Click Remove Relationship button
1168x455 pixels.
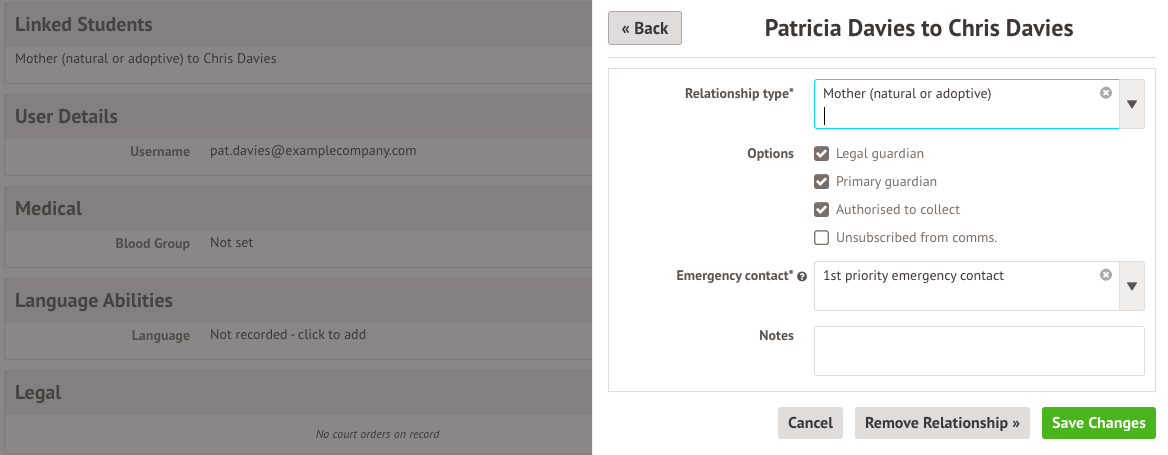coord(942,423)
